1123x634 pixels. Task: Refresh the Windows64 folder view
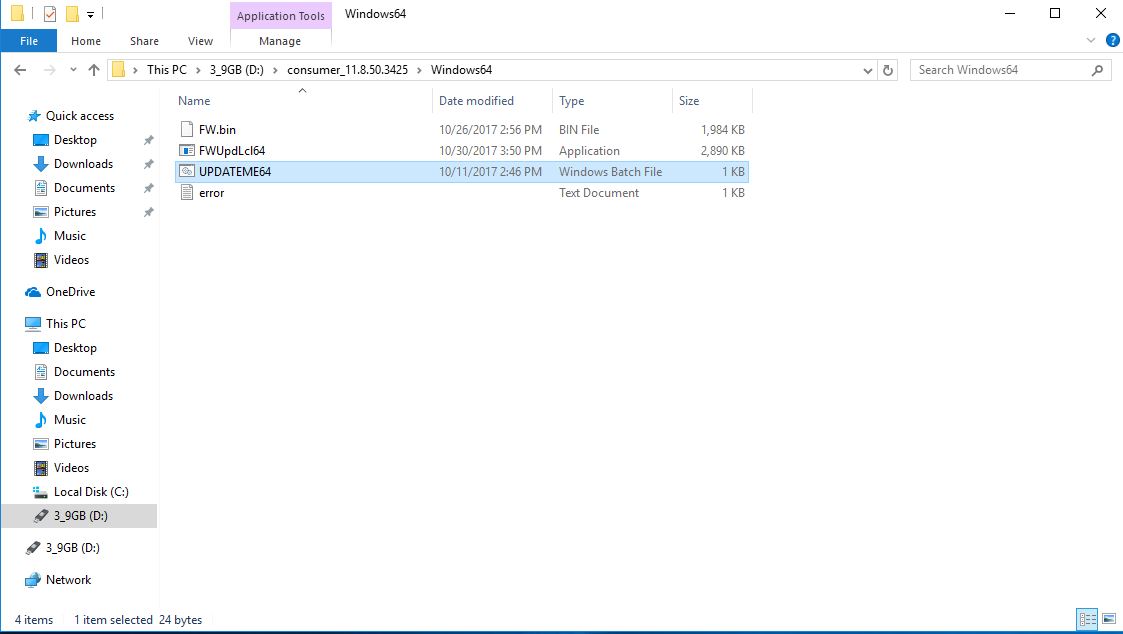pos(888,70)
